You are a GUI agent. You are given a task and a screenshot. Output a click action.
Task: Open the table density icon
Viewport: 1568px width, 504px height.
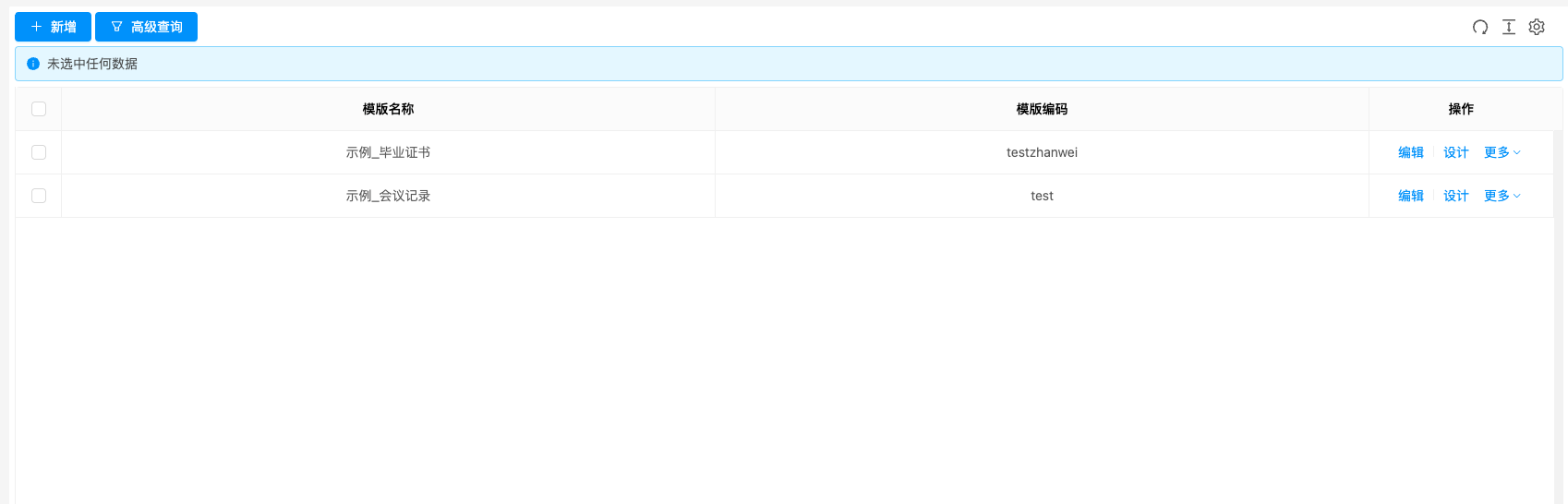1509,27
